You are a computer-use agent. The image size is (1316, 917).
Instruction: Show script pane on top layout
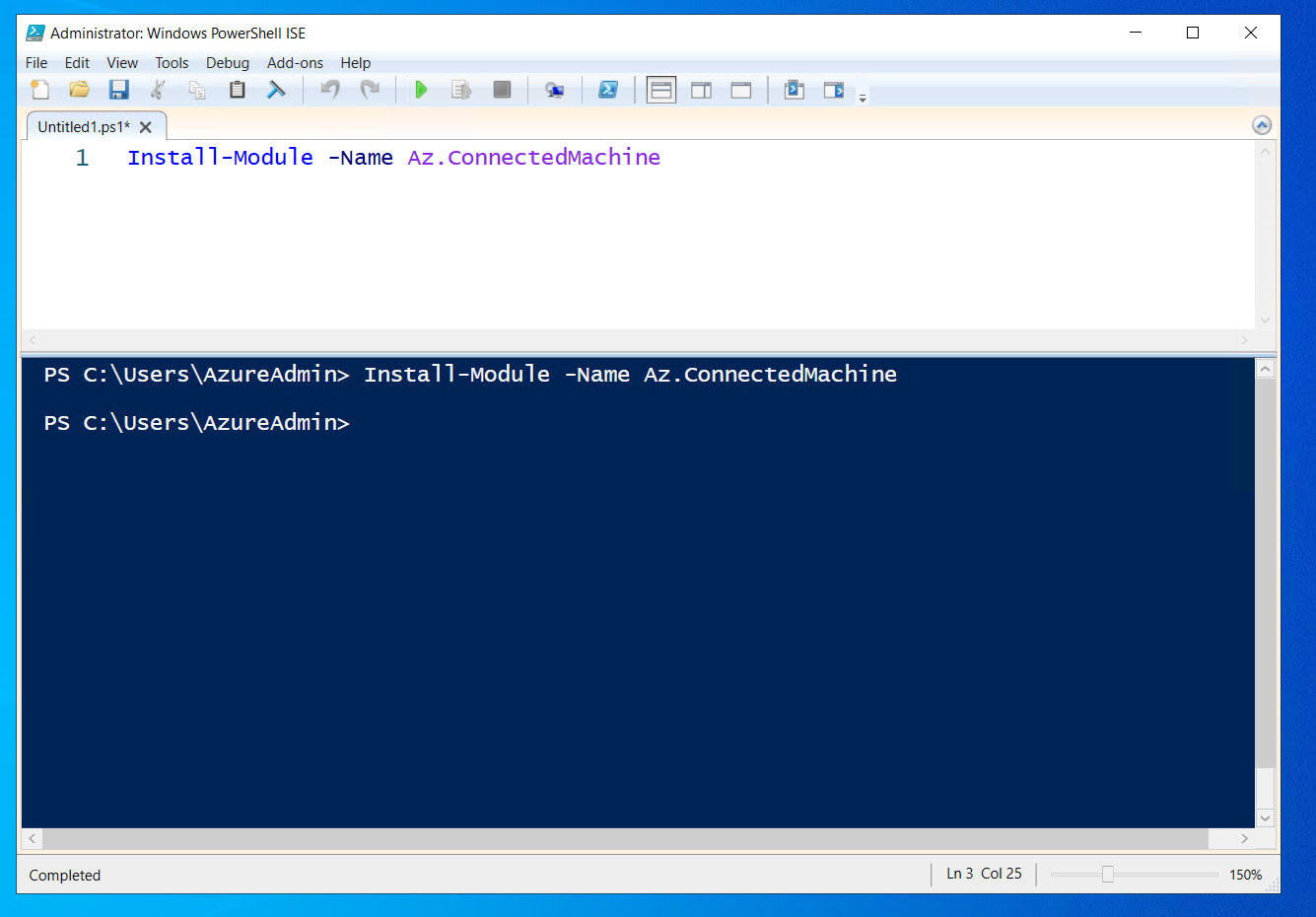[661, 90]
